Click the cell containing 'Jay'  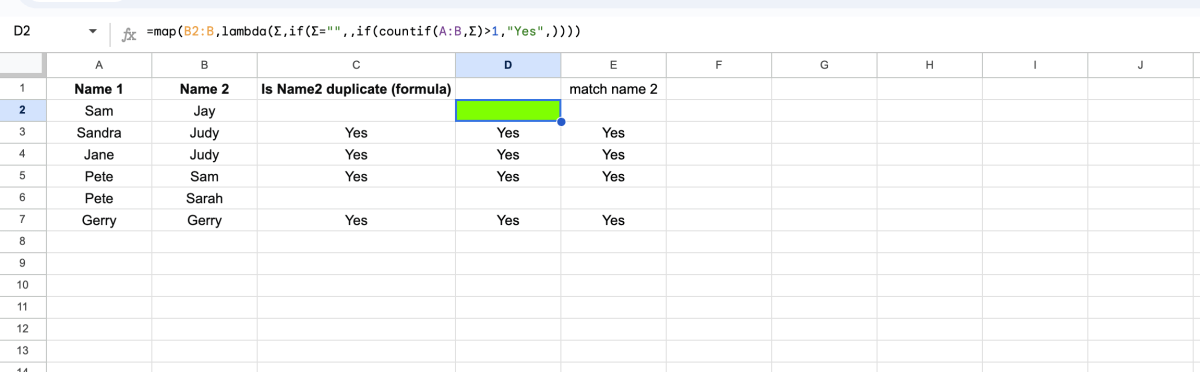pos(204,111)
